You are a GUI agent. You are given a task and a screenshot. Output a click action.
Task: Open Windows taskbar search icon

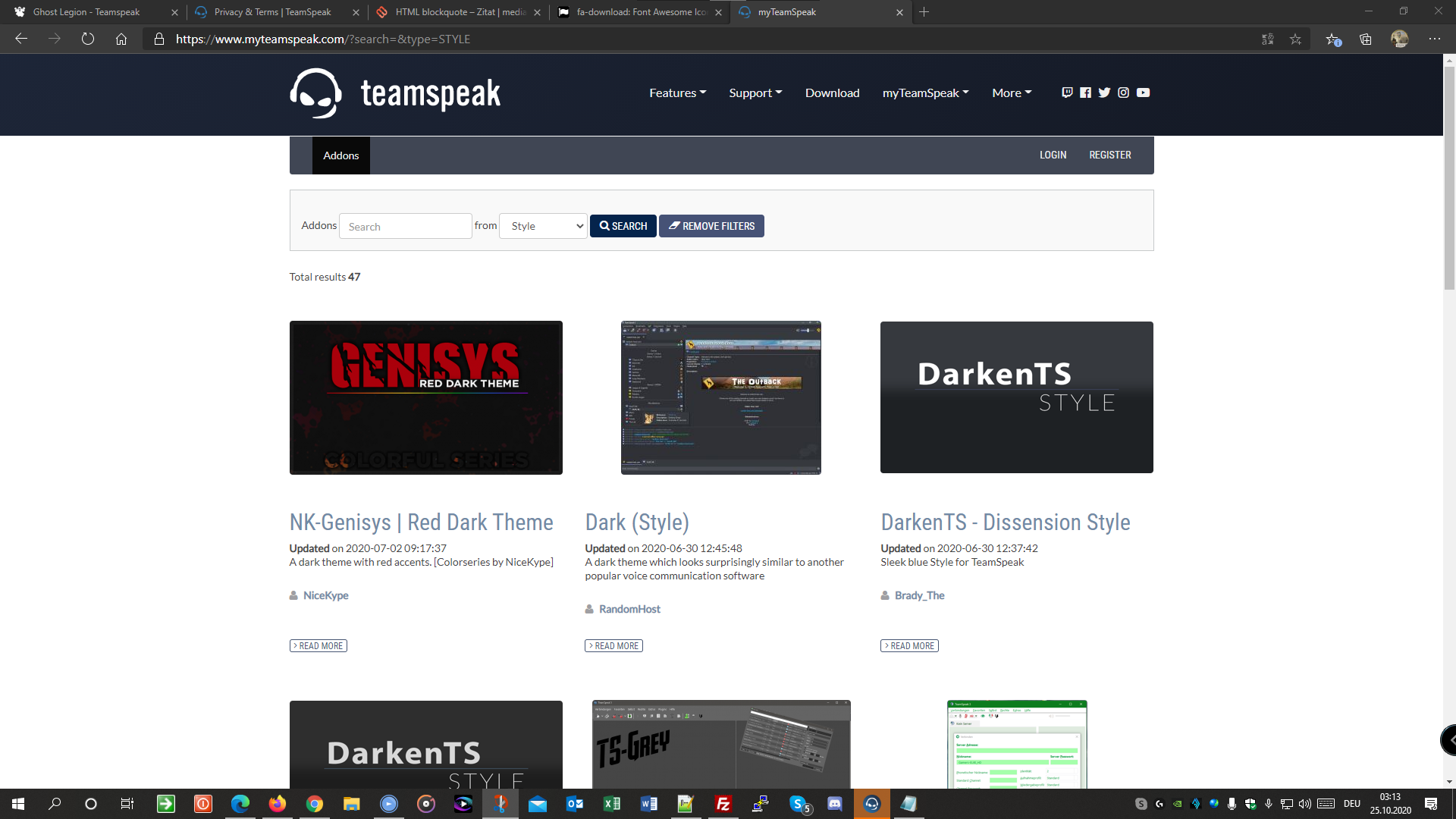pos(55,804)
